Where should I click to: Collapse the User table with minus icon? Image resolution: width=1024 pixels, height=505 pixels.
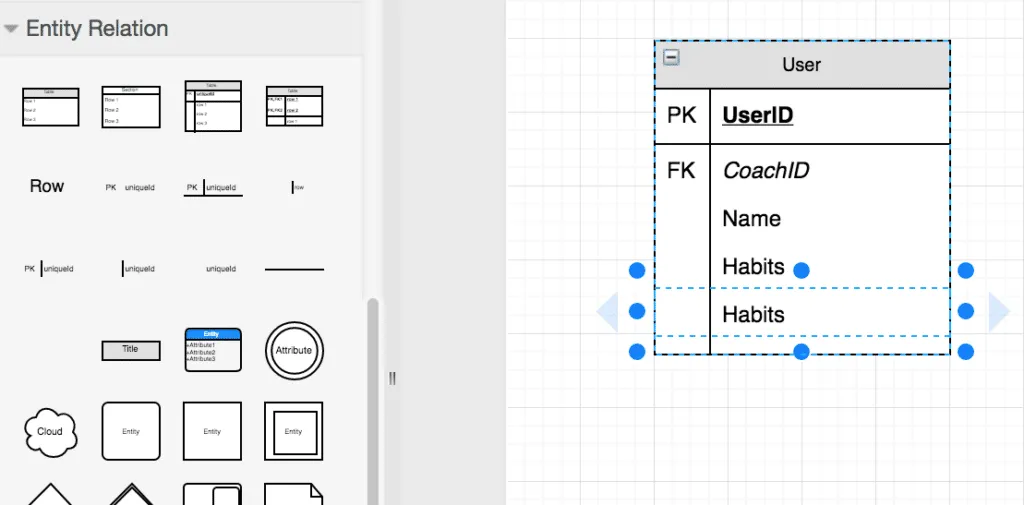click(672, 57)
